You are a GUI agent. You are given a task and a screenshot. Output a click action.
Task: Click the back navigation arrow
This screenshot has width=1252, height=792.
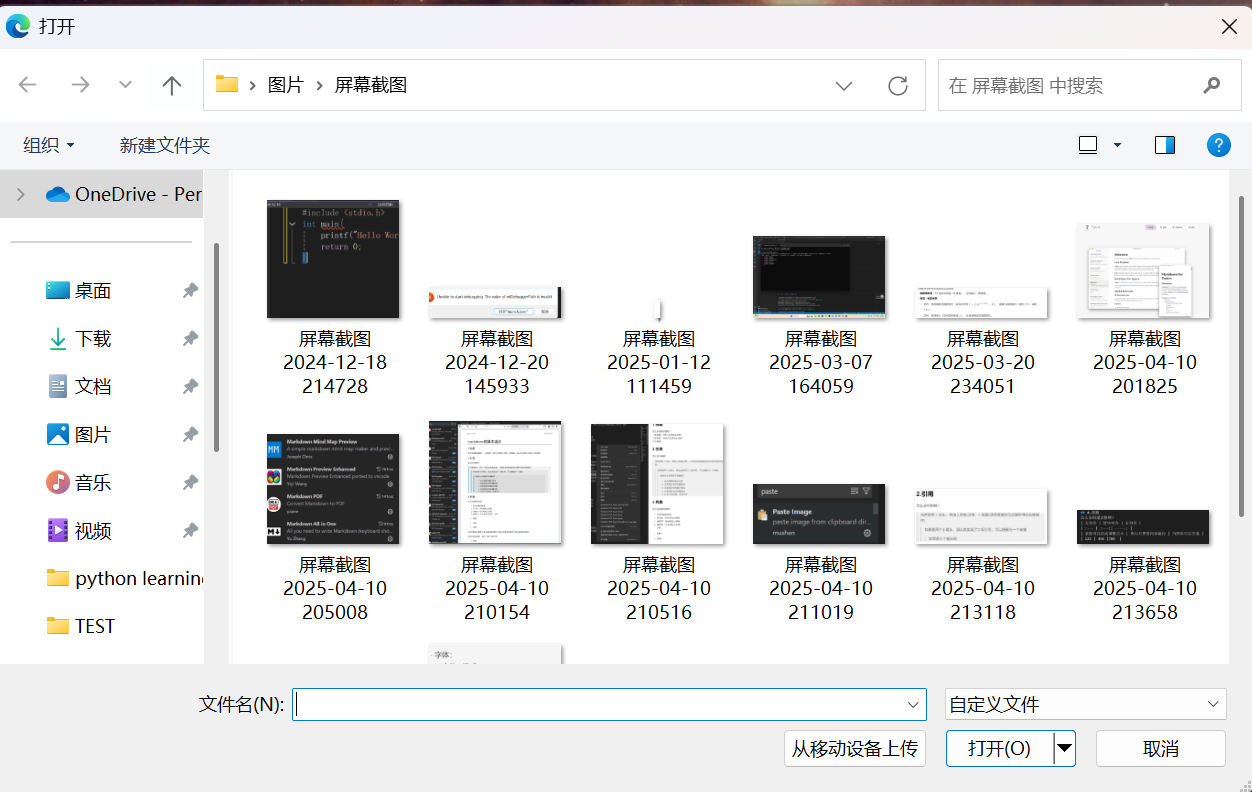click(x=28, y=85)
